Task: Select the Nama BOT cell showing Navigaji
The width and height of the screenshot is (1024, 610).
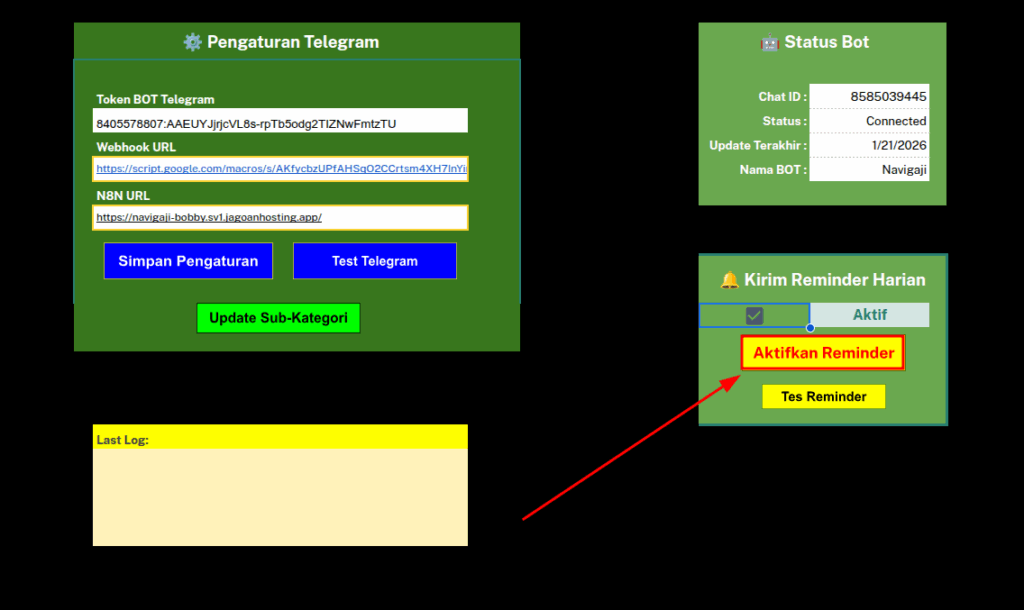Action: click(869, 170)
